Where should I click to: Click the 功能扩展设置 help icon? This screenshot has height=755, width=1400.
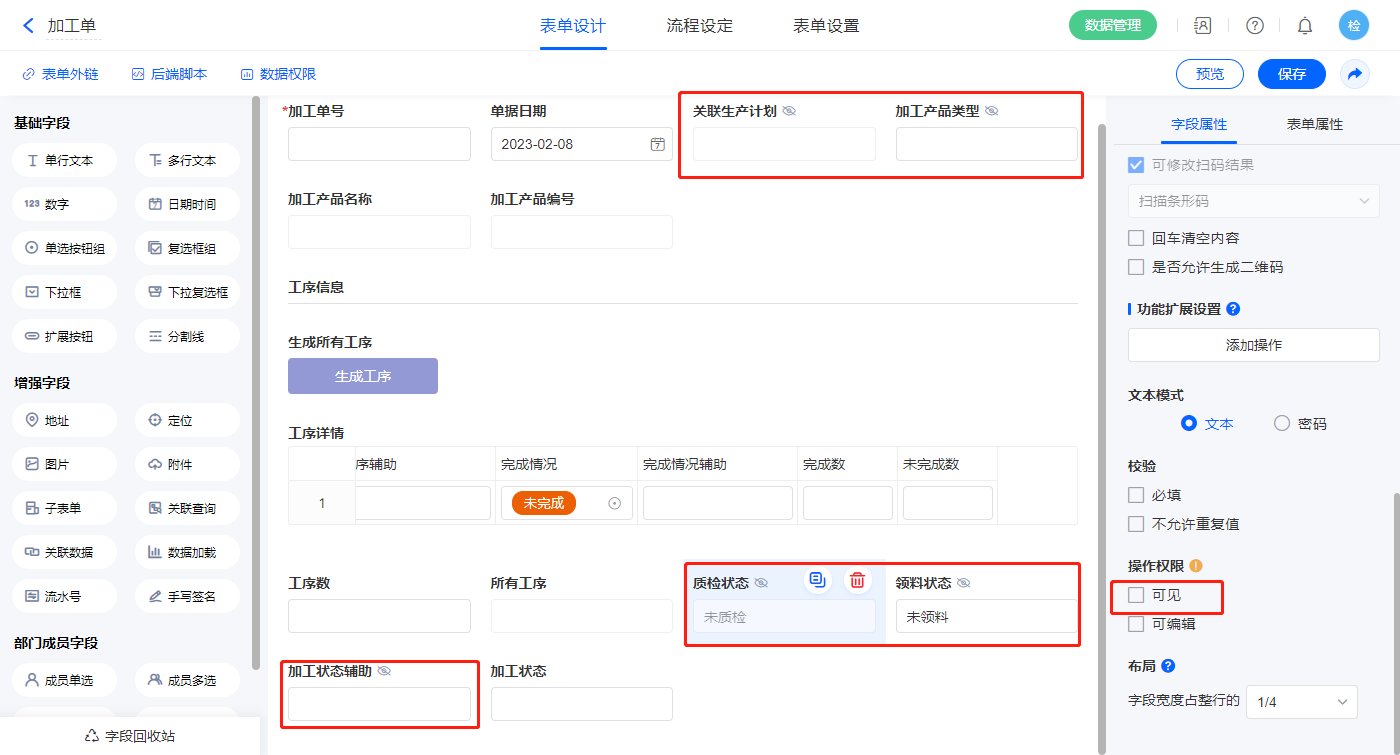pos(1233,309)
